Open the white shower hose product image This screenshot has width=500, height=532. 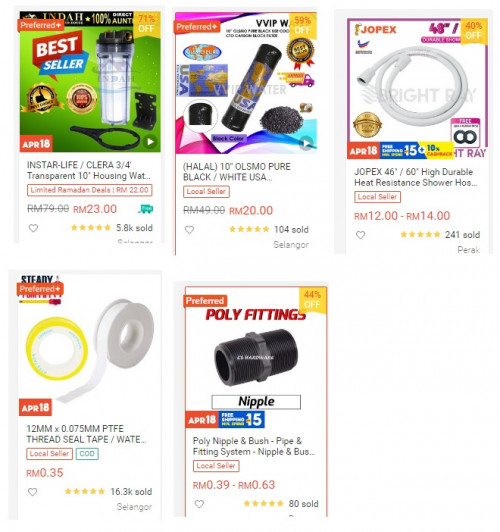point(417,89)
